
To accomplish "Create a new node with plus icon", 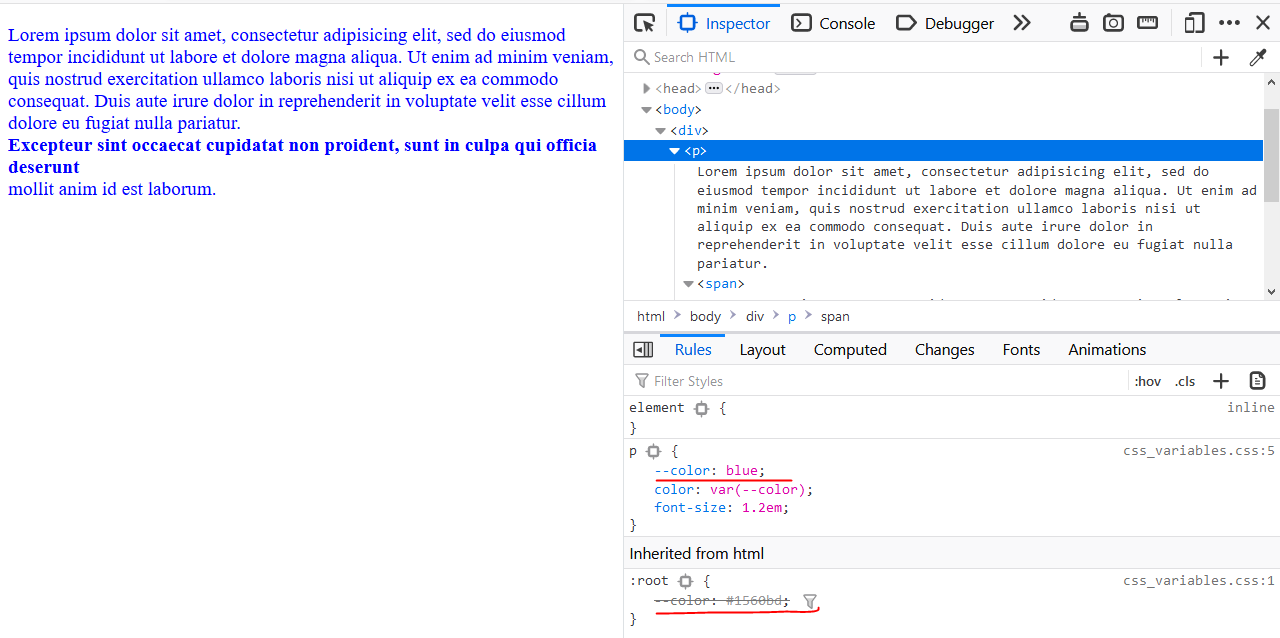I will (1221, 57).
